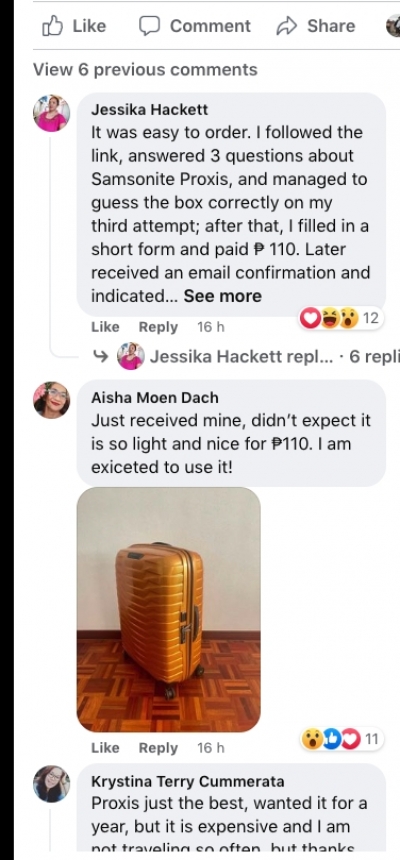
Task: Expand View 6 previous comments
Action: [145, 70]
